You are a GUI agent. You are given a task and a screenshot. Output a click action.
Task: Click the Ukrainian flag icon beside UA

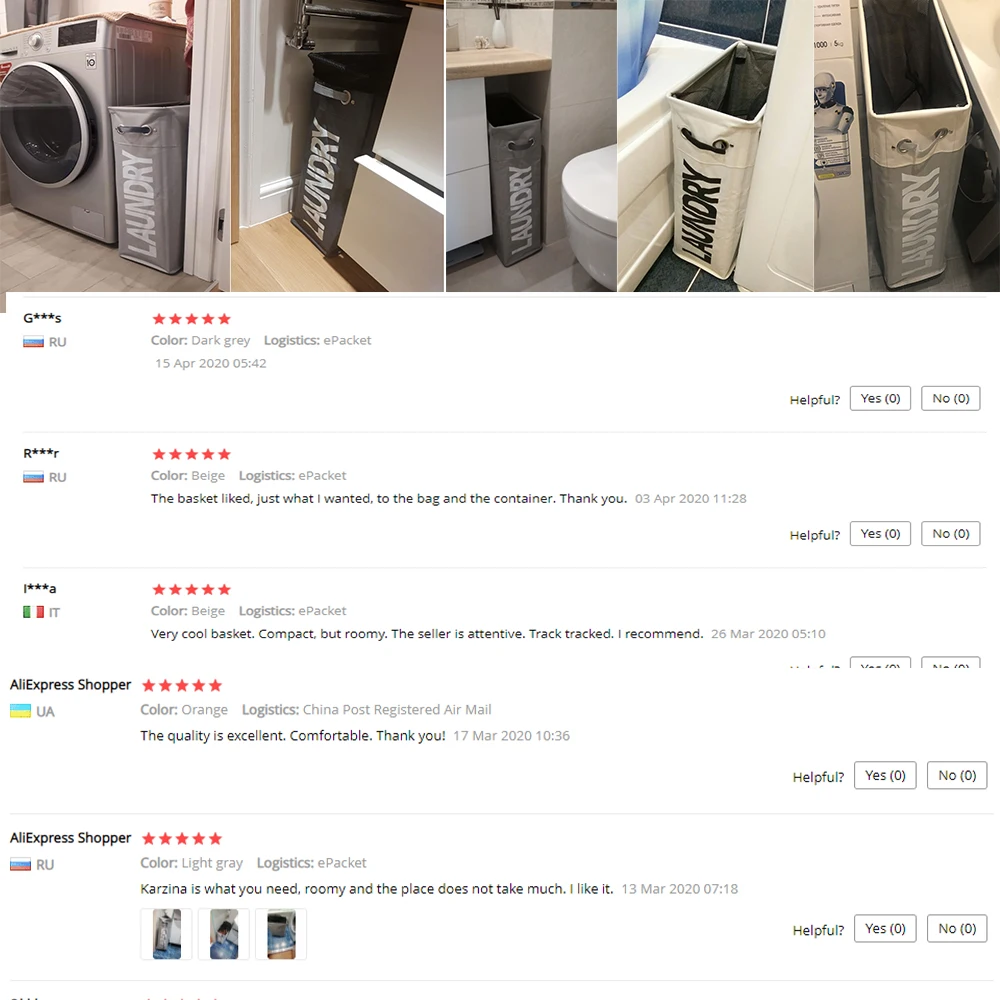pyautogui.click(x=20, y=711)
